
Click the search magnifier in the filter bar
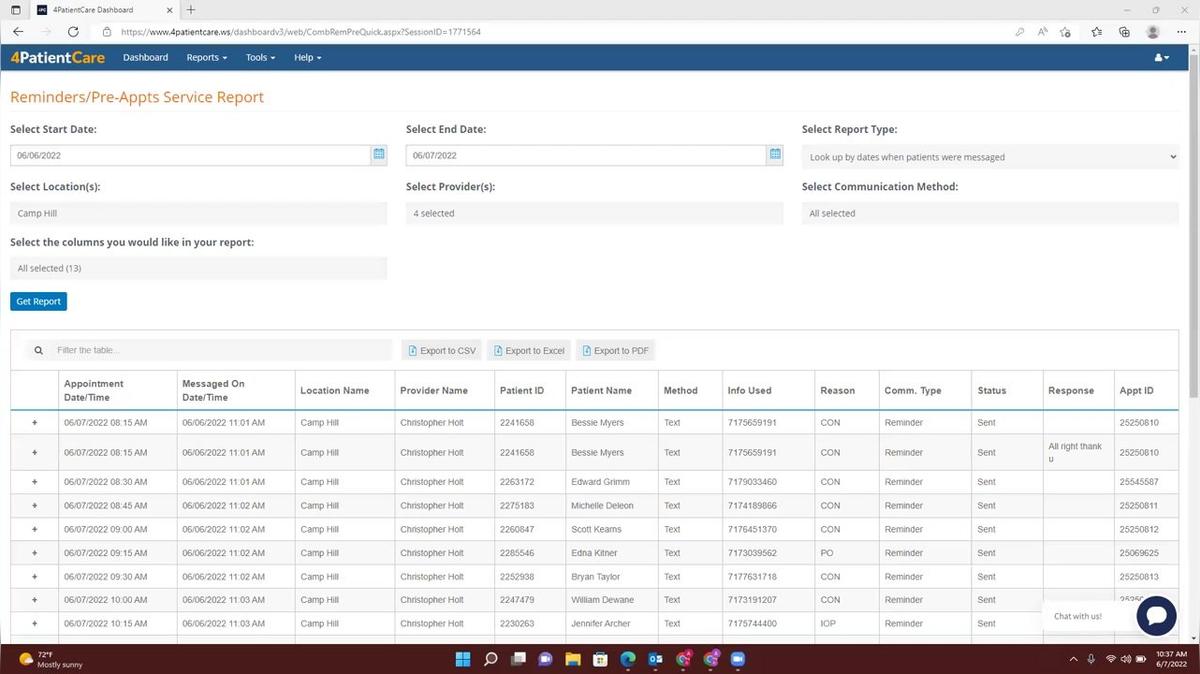pyautogui.click(x=38, y=350)
